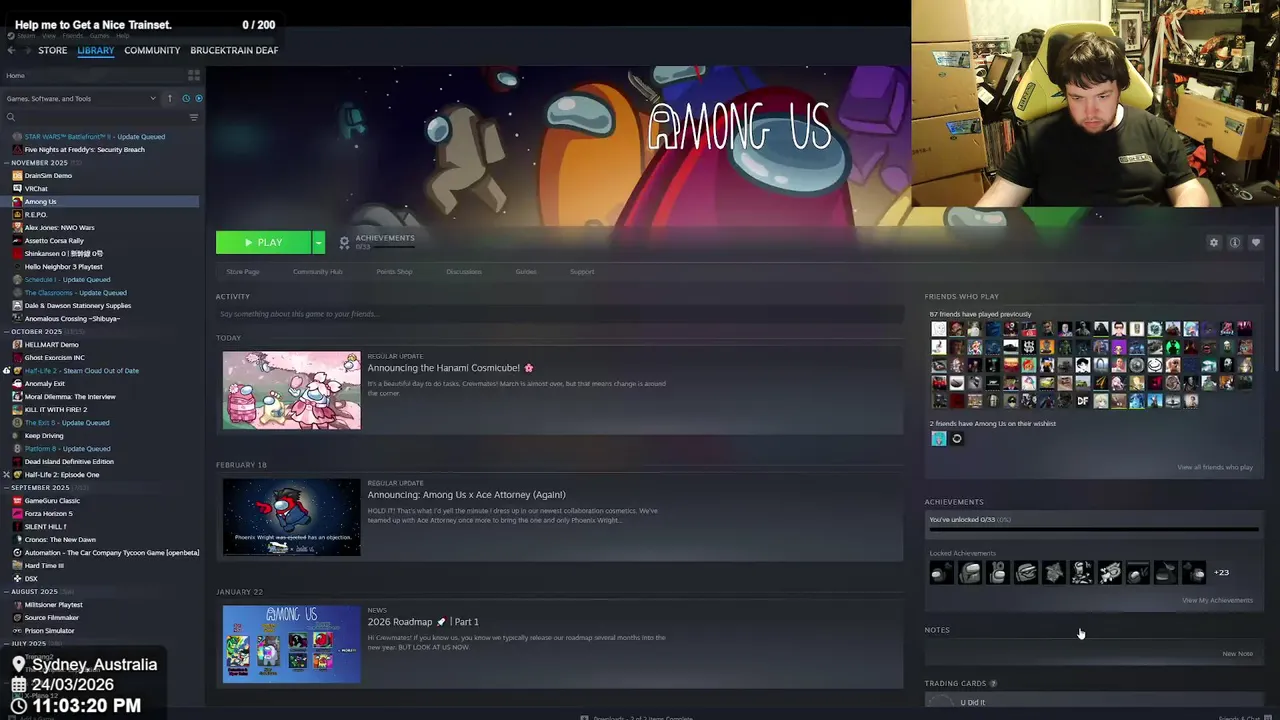
Task: Create a New Note
Action: click(x=1237, y=653)
